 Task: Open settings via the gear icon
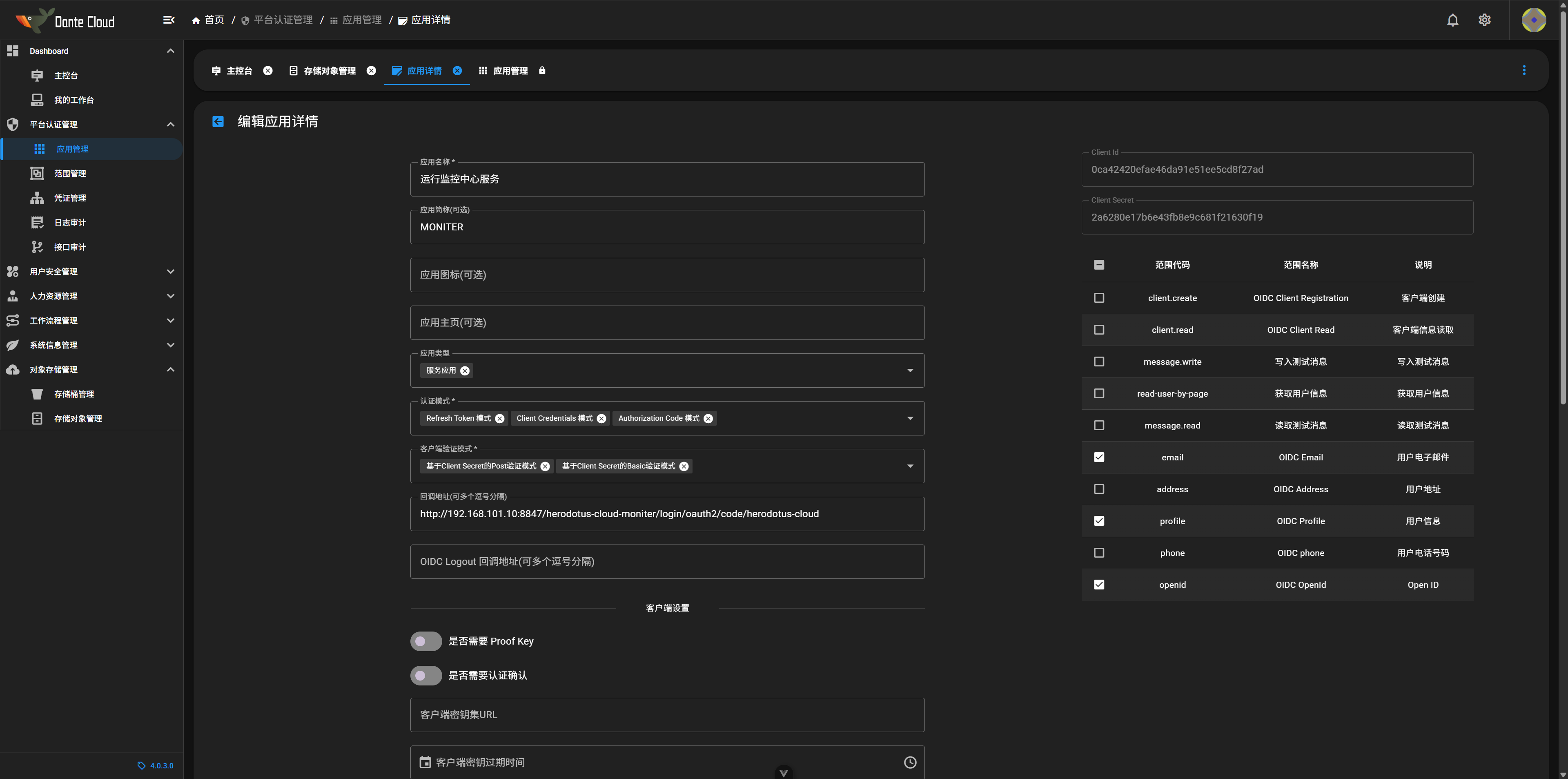[1484, 20]
